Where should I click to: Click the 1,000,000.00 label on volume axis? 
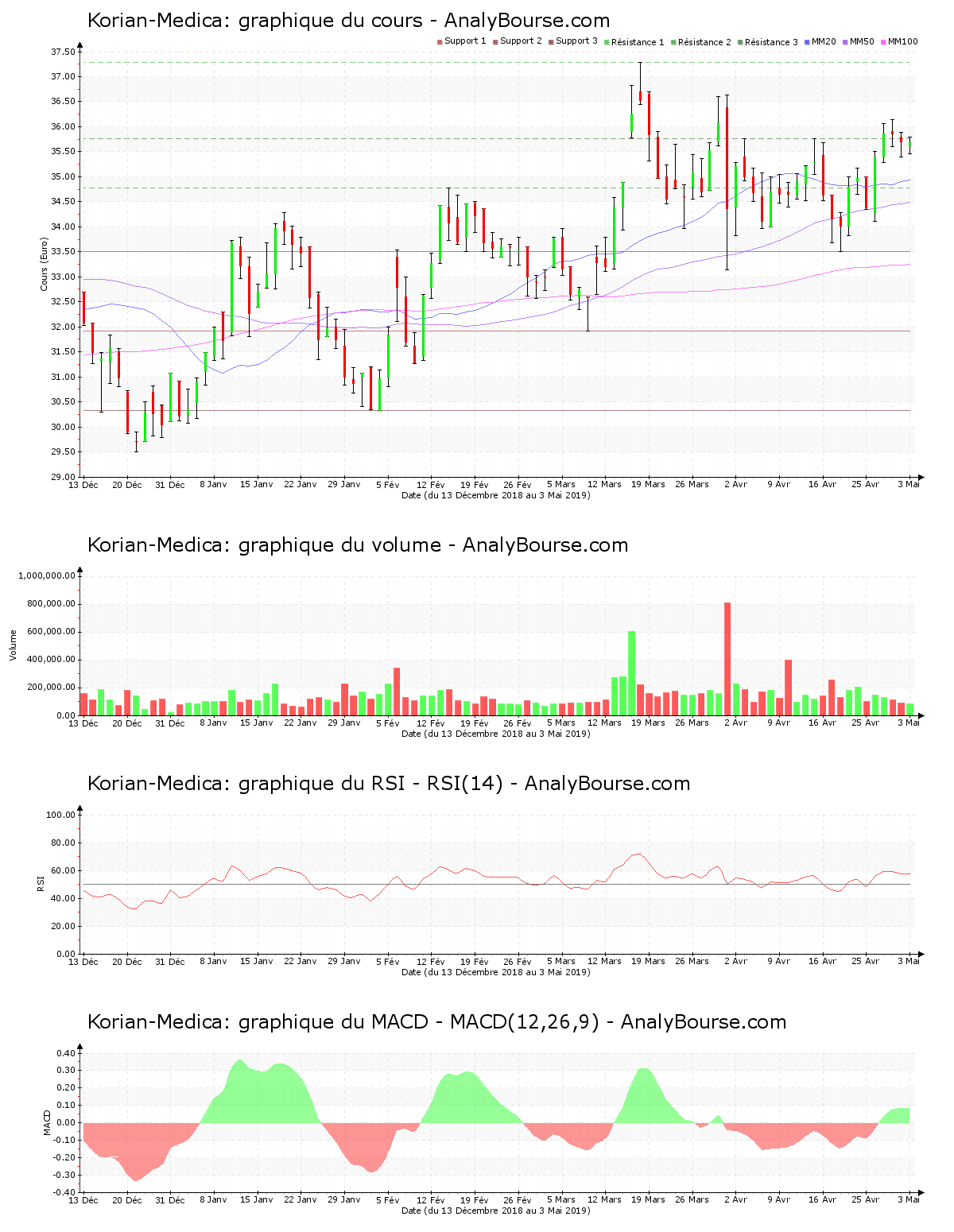pyautogui.click(x=46, y=576)
